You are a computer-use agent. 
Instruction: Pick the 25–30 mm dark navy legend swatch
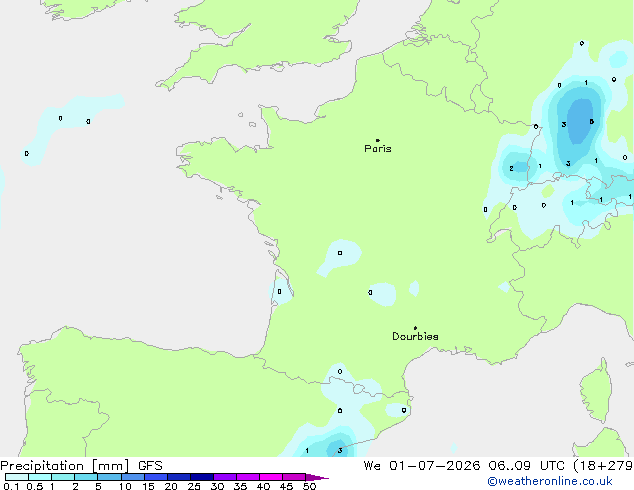click(x=201, y=477)
